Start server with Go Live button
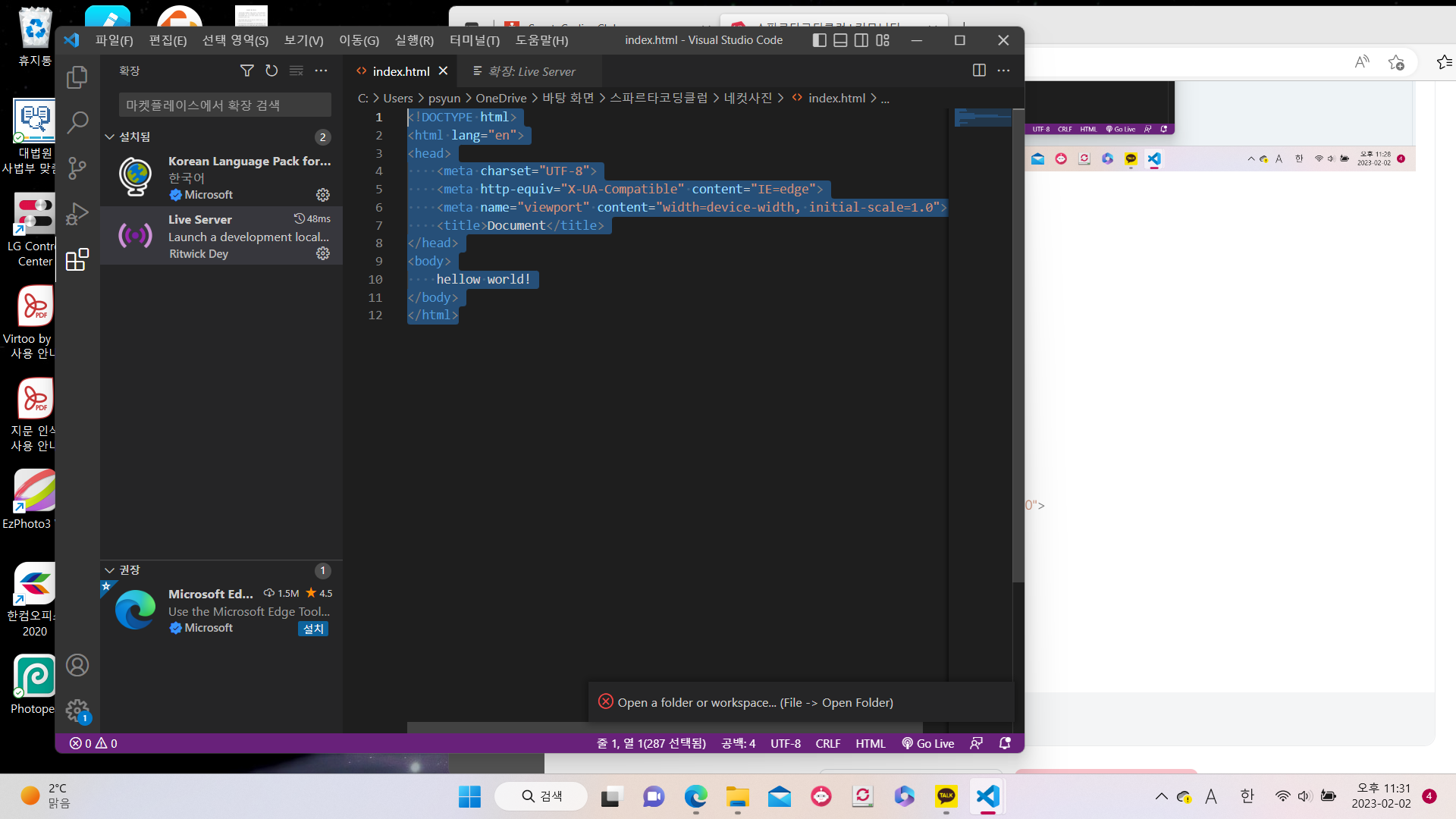The width and height of the screenshot is (1456, 819). pyautogui.click(x=927, y=744)
